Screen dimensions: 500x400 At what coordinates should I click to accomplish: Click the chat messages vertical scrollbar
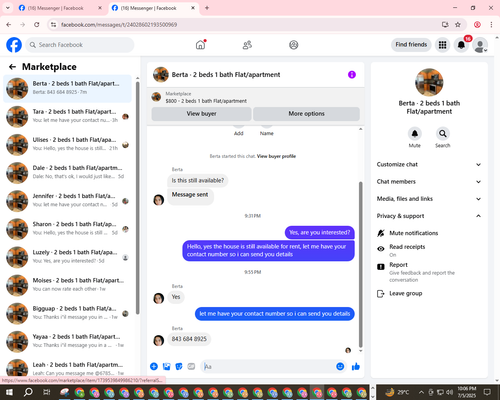360,263
